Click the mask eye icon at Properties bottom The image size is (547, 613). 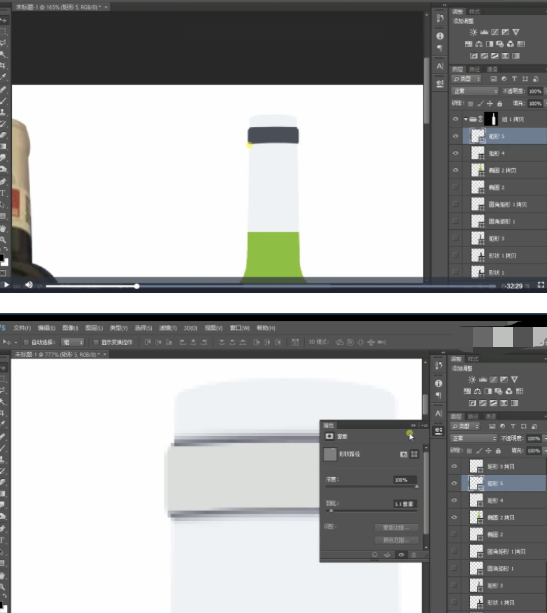click(401, 554)
